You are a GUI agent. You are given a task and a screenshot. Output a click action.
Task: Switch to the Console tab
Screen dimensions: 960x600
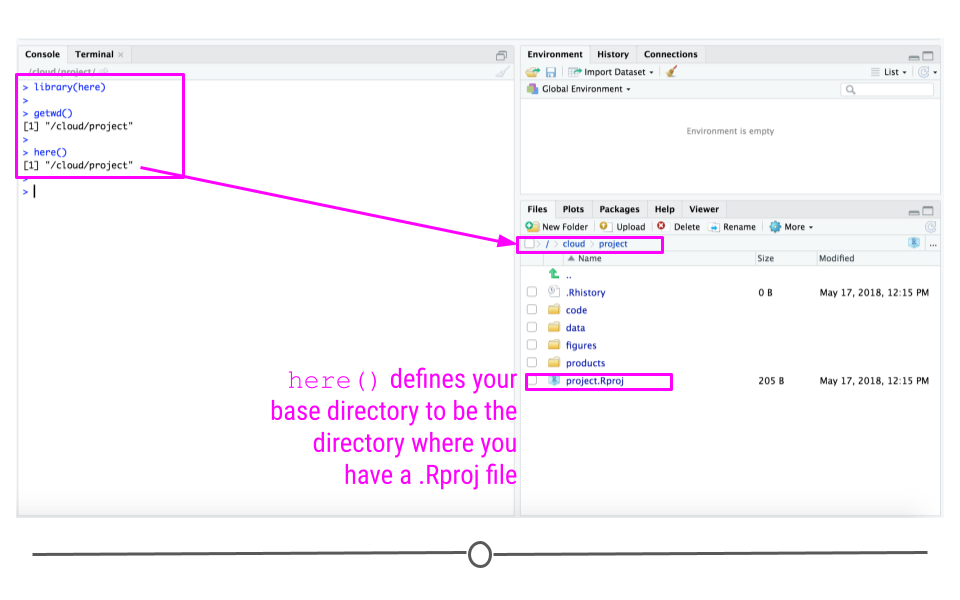tap(42, 54)
